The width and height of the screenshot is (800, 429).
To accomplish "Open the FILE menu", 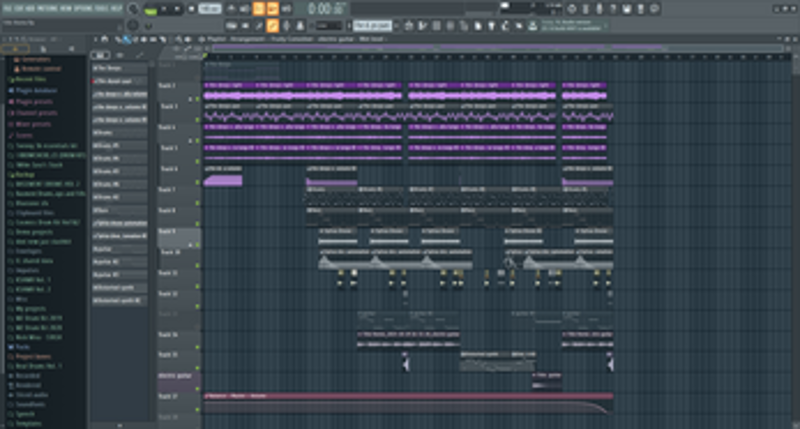I will click(5, 8).
